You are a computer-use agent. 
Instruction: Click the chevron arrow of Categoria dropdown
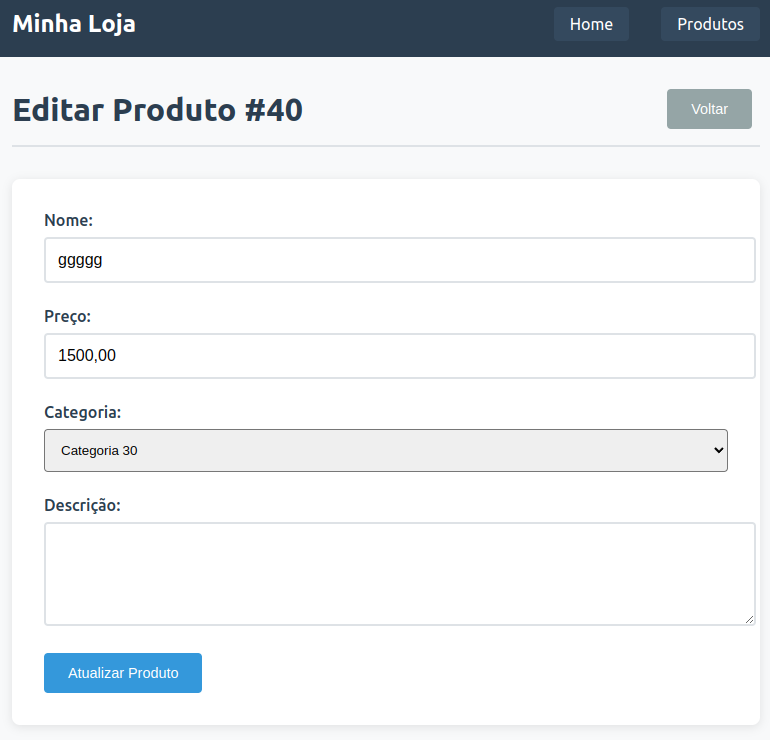coord(717,451)
